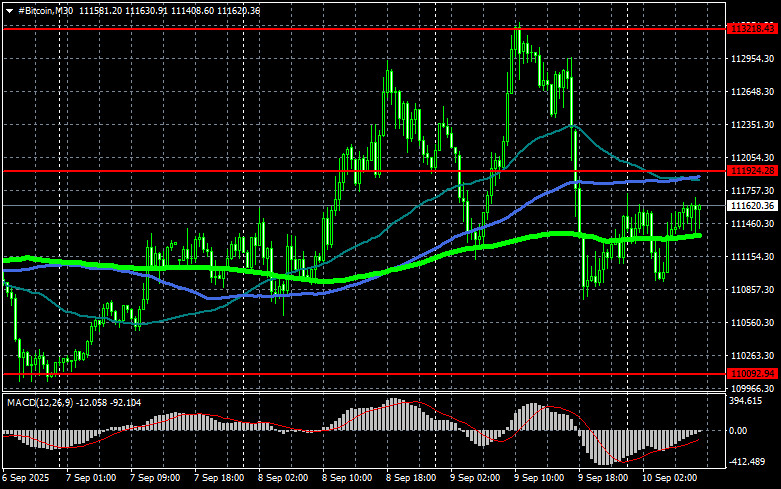Click the 111460.30 price scale value
The height and width of the screenshot is (489, 781).
pos(752,224)
